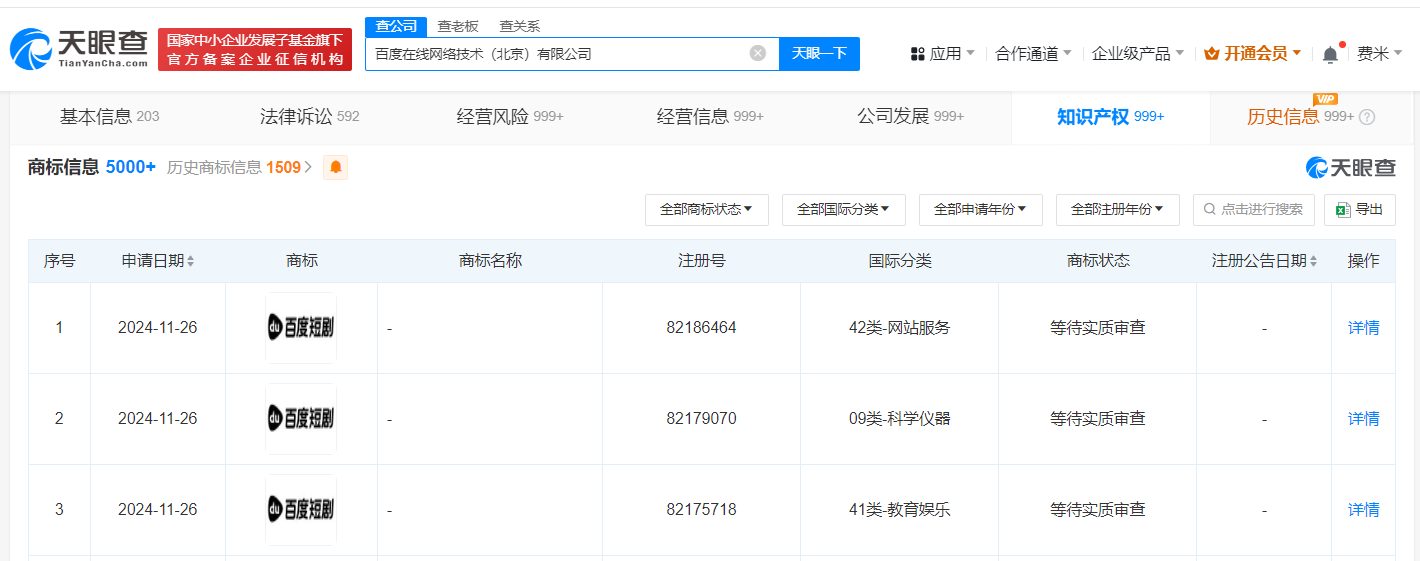Switch to the 经营风险 tab

coord(510,117)
